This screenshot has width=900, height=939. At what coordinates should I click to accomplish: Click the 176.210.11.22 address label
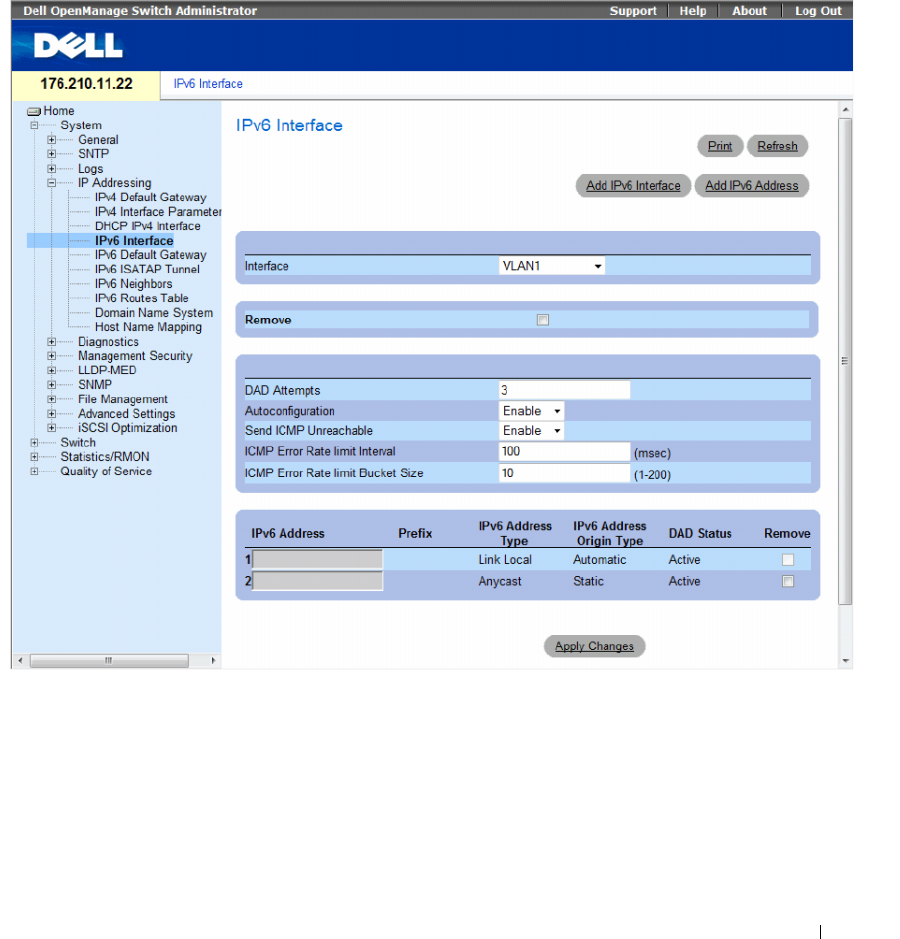tap(86, 84)
